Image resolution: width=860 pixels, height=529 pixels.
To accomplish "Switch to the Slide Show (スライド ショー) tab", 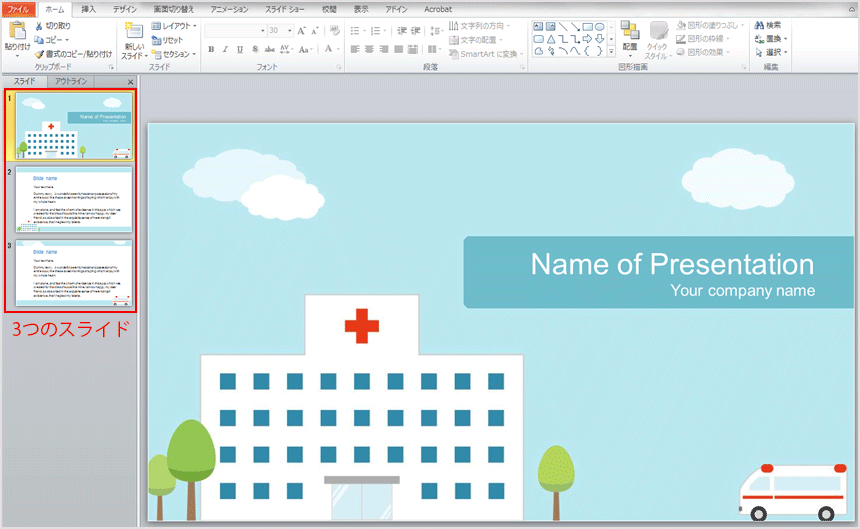I will click(x=284, y=9).
